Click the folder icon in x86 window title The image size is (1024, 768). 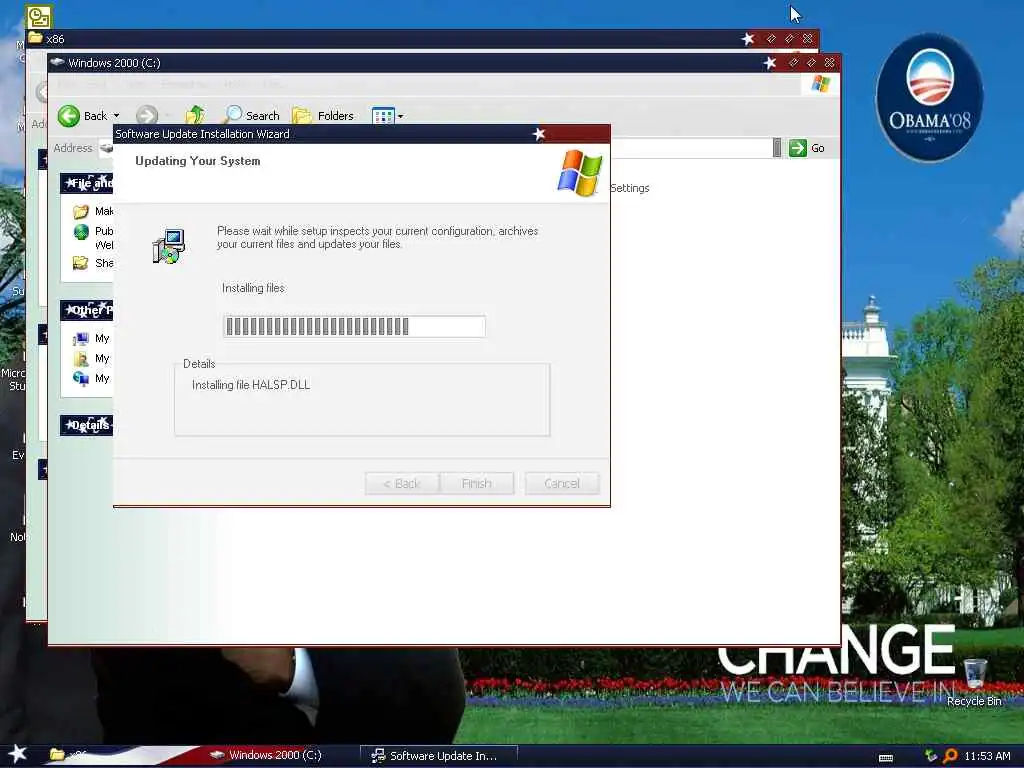35,38
